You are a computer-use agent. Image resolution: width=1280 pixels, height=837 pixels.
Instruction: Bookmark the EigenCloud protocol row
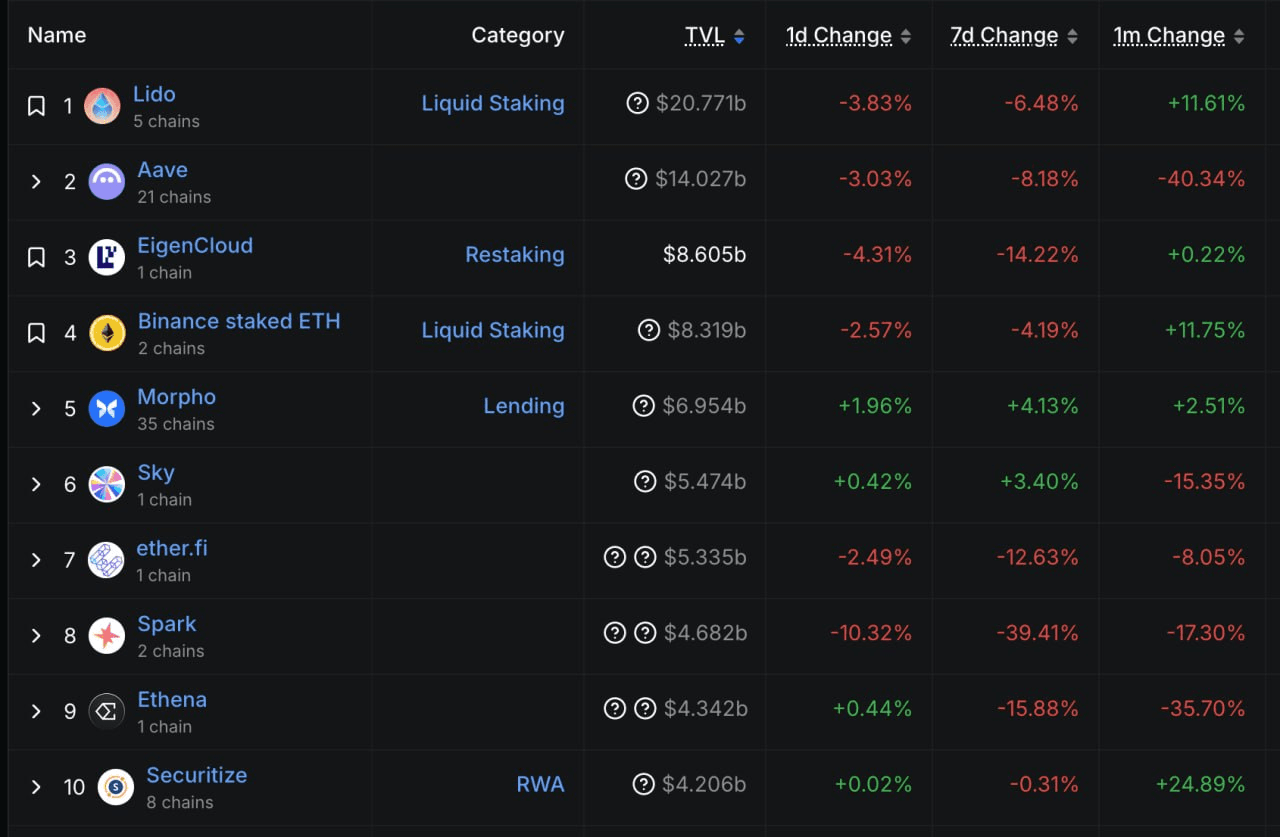[x=36, y=257]
